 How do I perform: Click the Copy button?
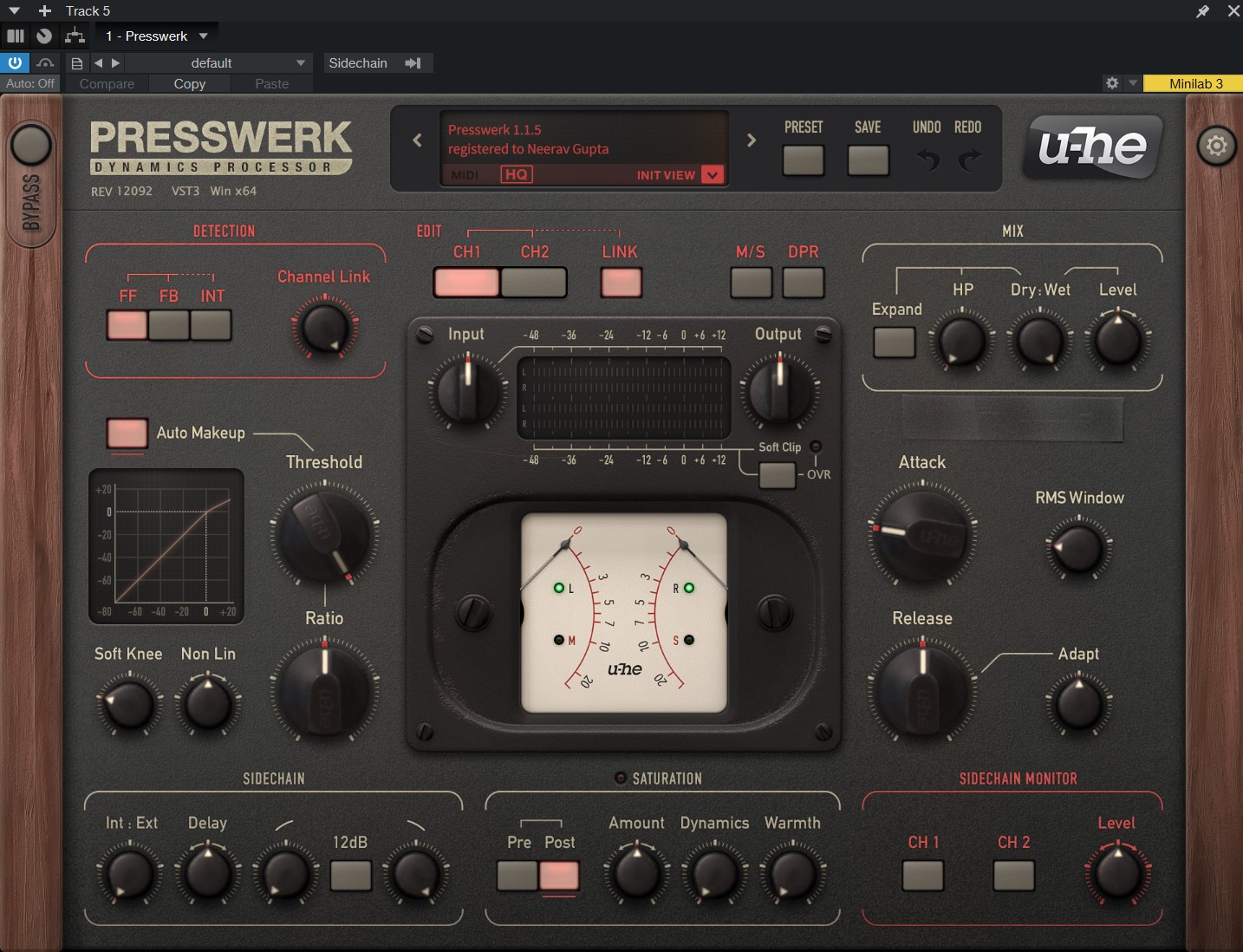coord(190,84)
